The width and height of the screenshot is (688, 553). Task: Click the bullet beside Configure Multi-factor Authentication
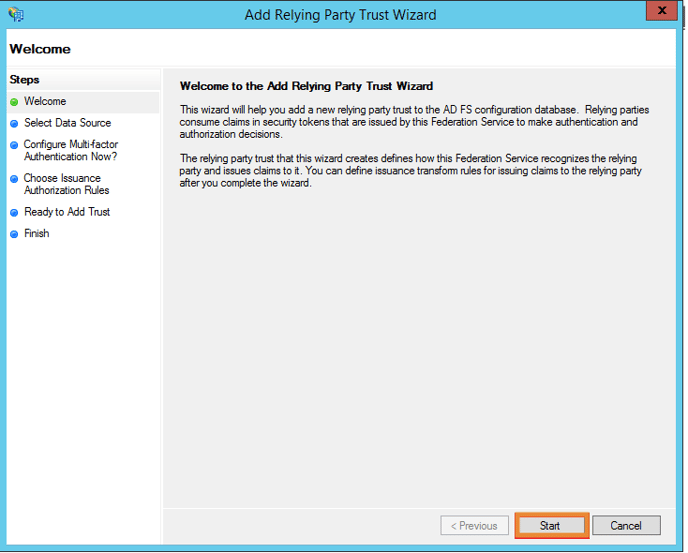(14, 146)
